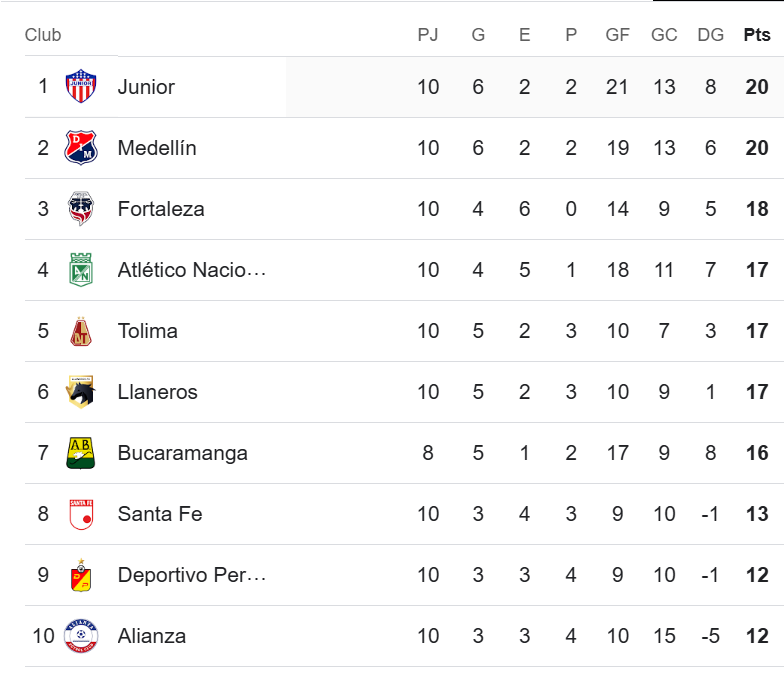Click the Medellín team badge

coord(80,148)
